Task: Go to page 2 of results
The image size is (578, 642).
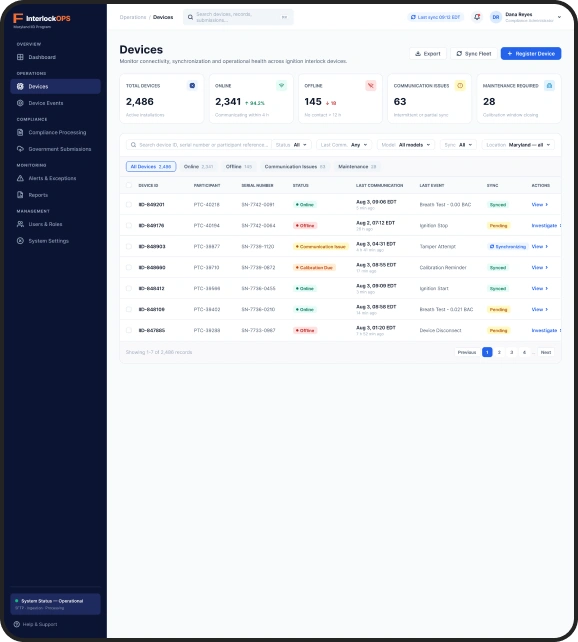Action: 499,352
